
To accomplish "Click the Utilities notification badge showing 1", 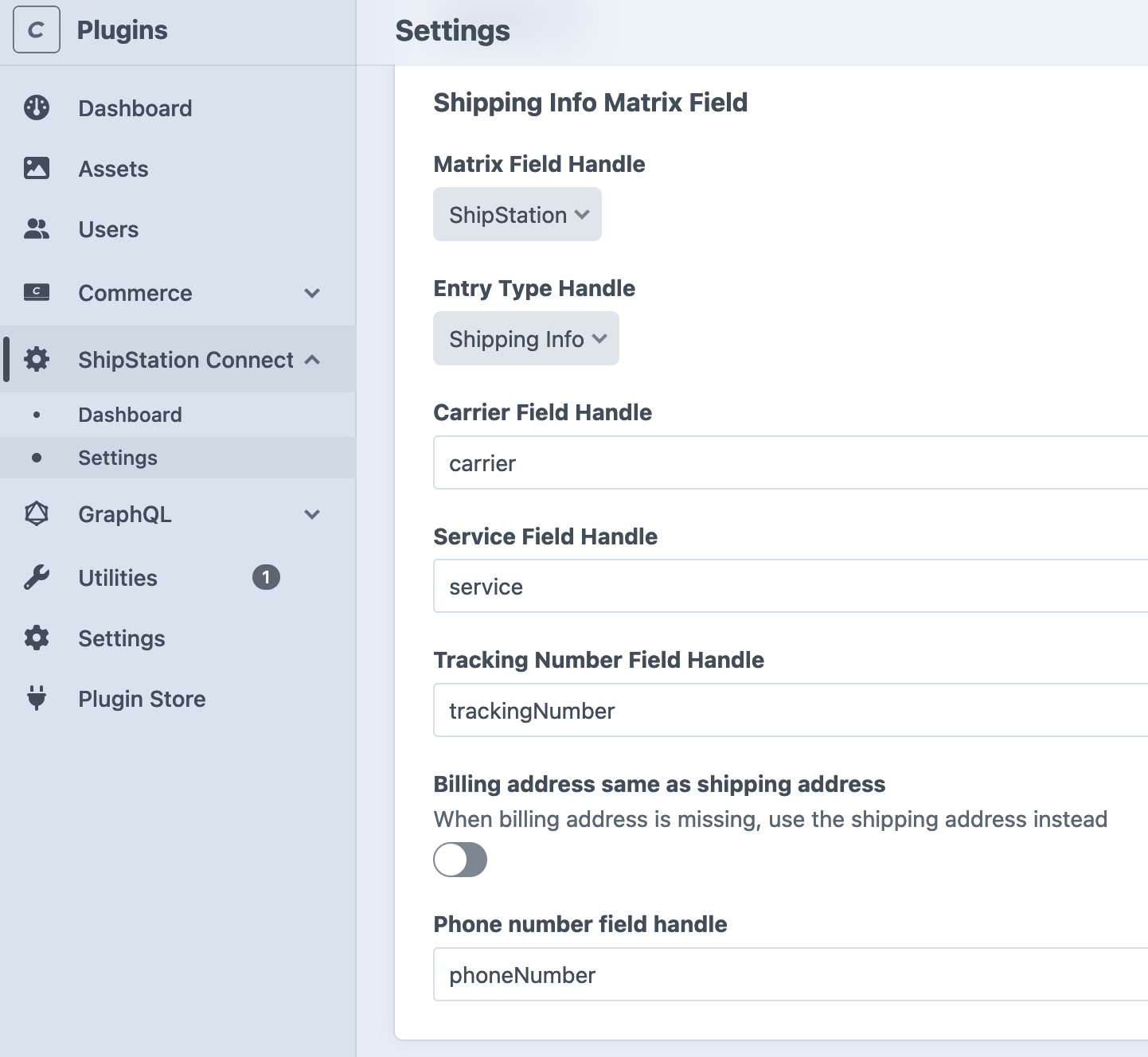I will 266,577.
